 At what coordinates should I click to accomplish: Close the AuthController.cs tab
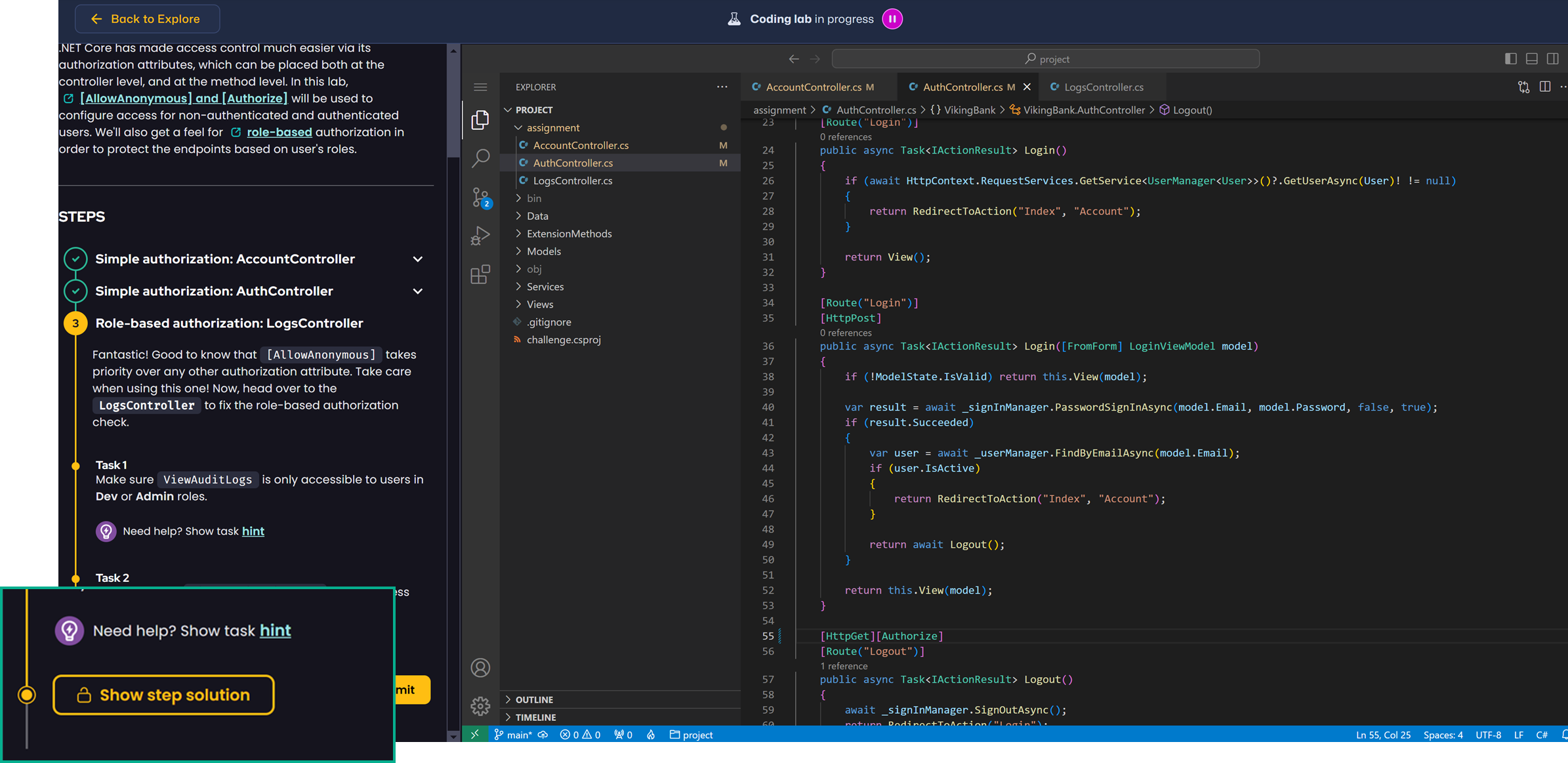(1027, 87)
